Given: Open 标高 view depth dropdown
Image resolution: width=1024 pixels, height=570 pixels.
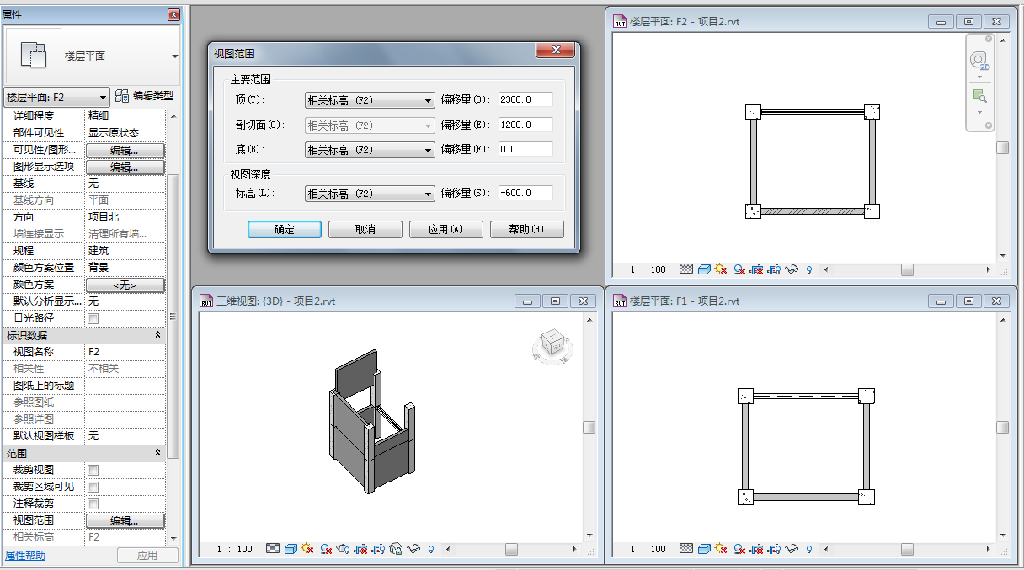Looking at the screenshot, I should 370,193.
